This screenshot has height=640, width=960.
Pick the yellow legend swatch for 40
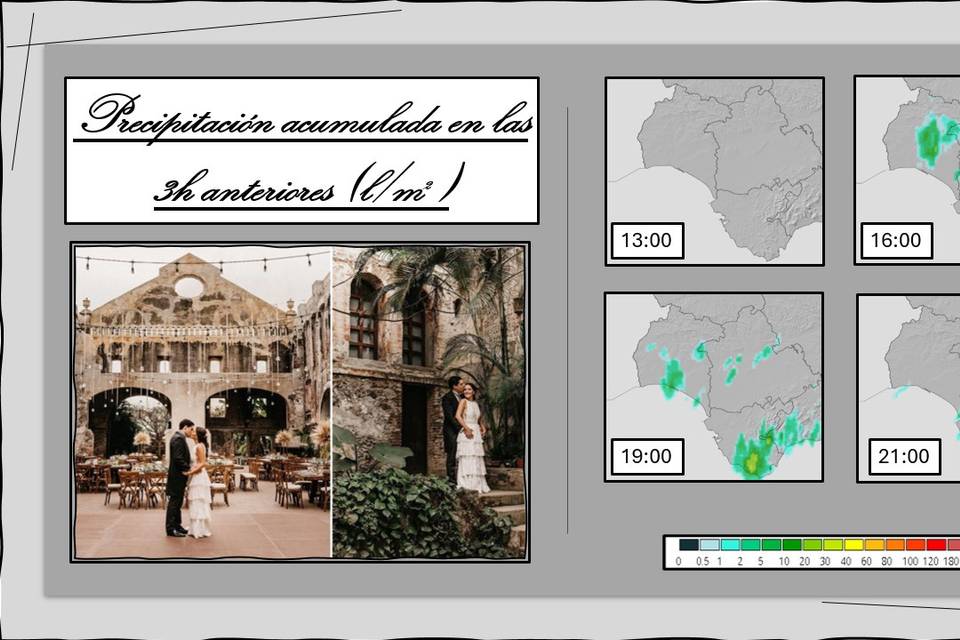click(x=853, y=544)
